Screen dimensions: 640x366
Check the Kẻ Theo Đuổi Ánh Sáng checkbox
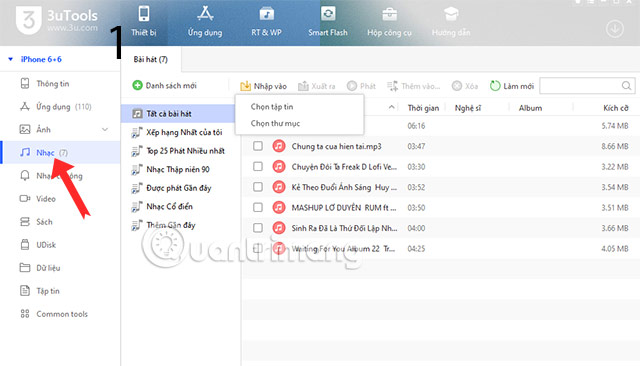tap(258, 187)
